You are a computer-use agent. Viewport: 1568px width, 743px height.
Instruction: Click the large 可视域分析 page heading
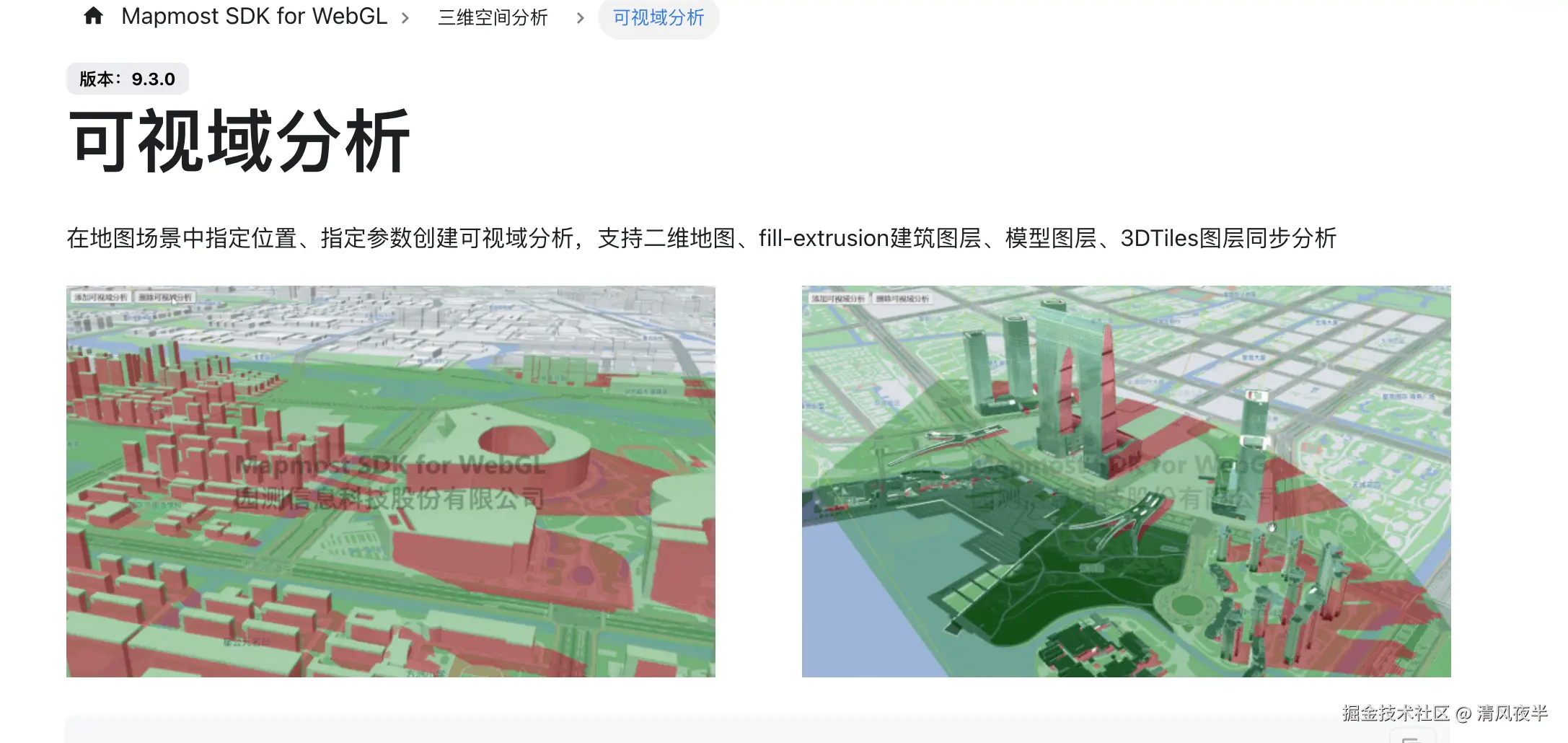click(240, 141)
